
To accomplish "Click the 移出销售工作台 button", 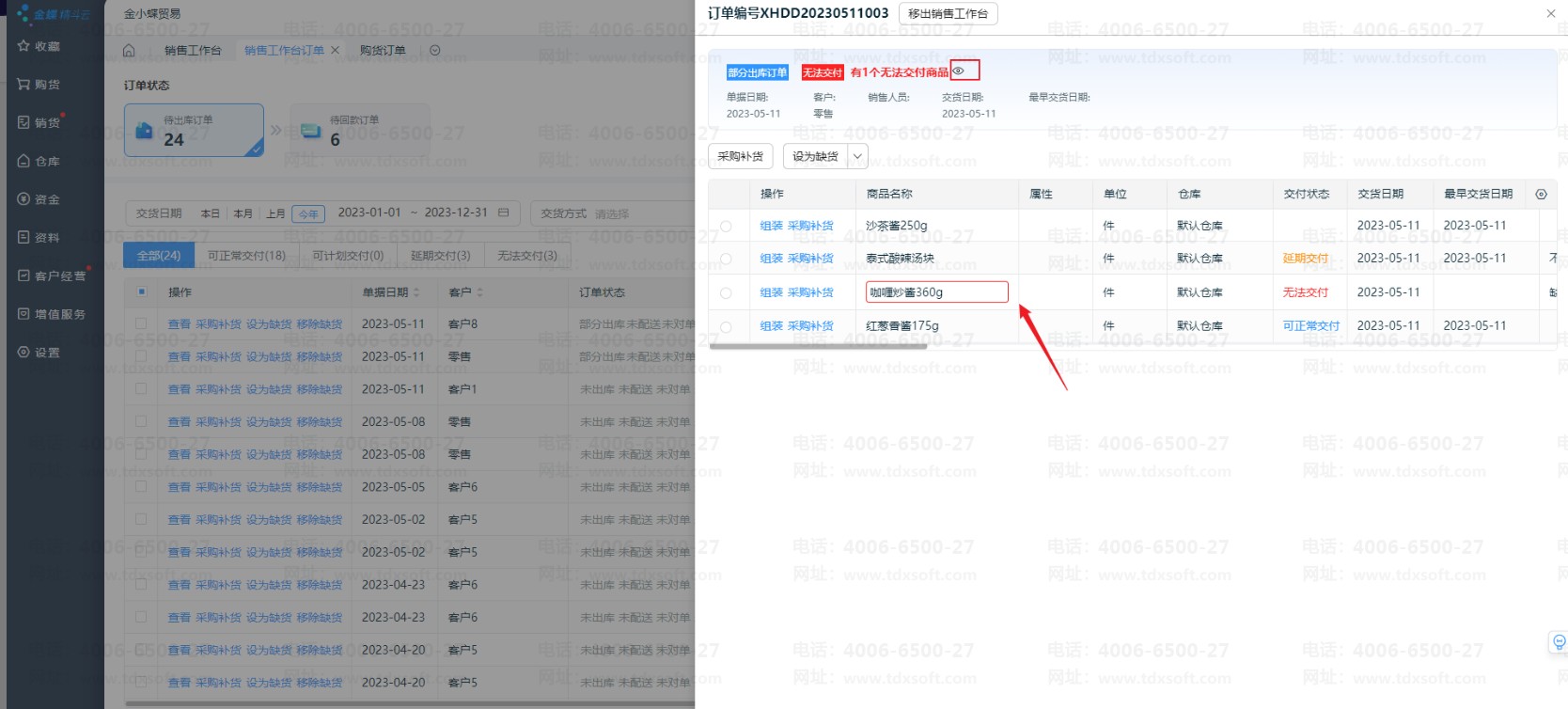I will pyautogui.click(x=948, y=14).
